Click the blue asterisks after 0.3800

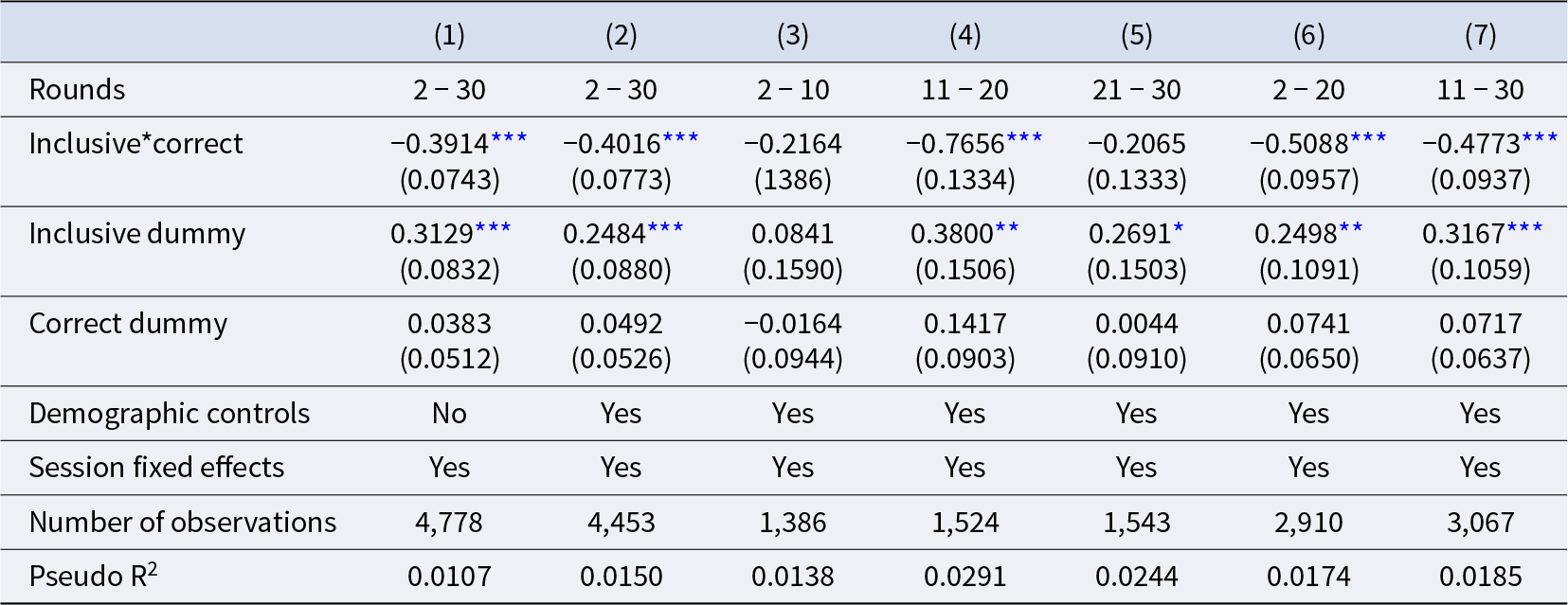click(1007, 229)
